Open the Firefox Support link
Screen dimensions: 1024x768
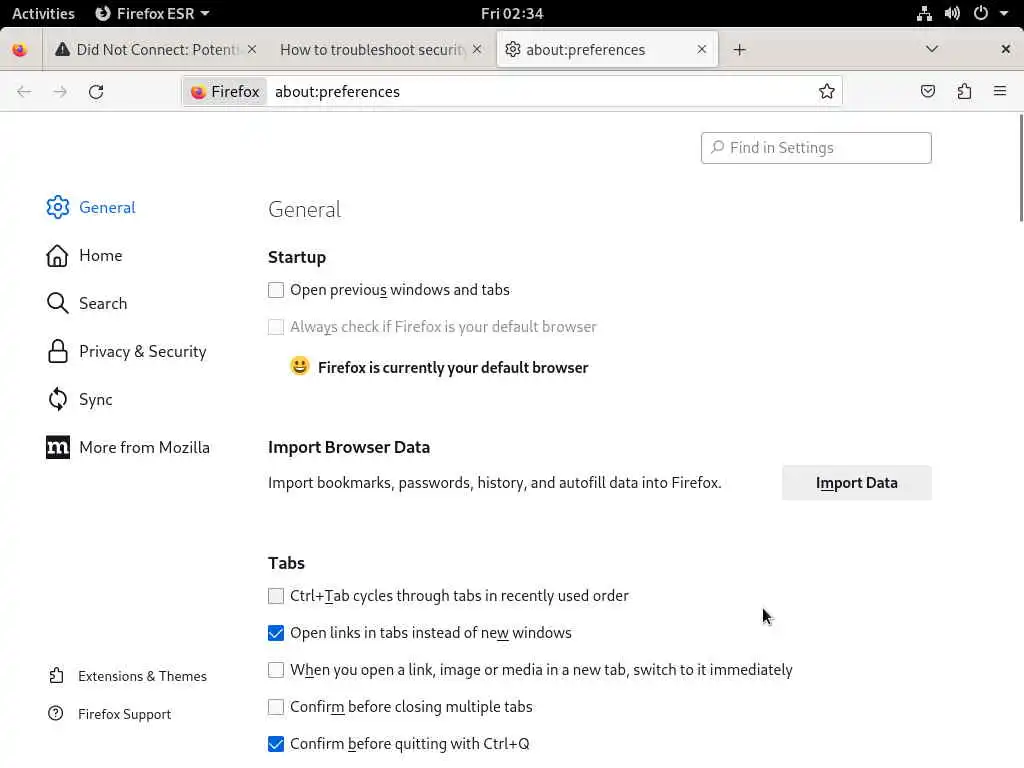124,714
